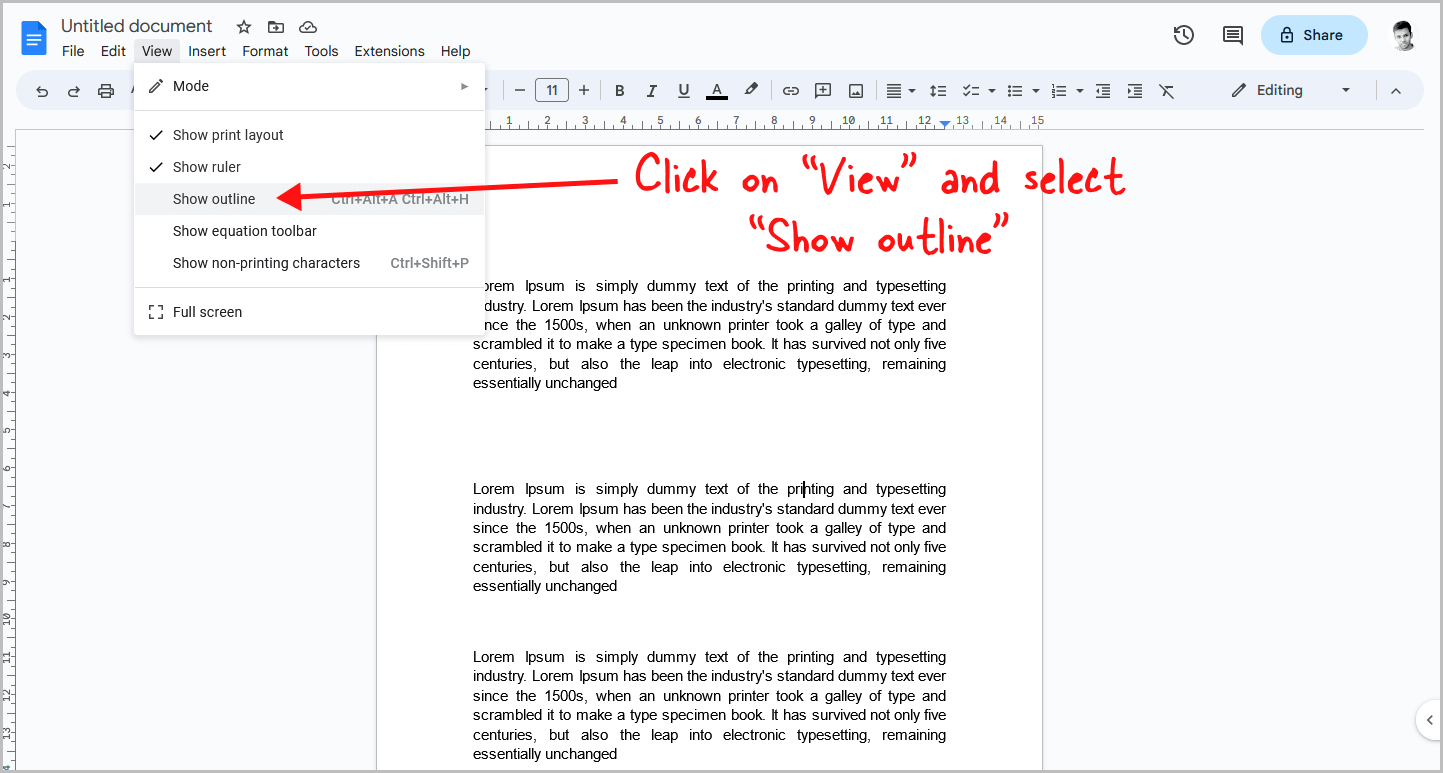Open the Editing mode dropdown
The width and height of the screenshot is (1443, 773).
tap(1290, 90)
